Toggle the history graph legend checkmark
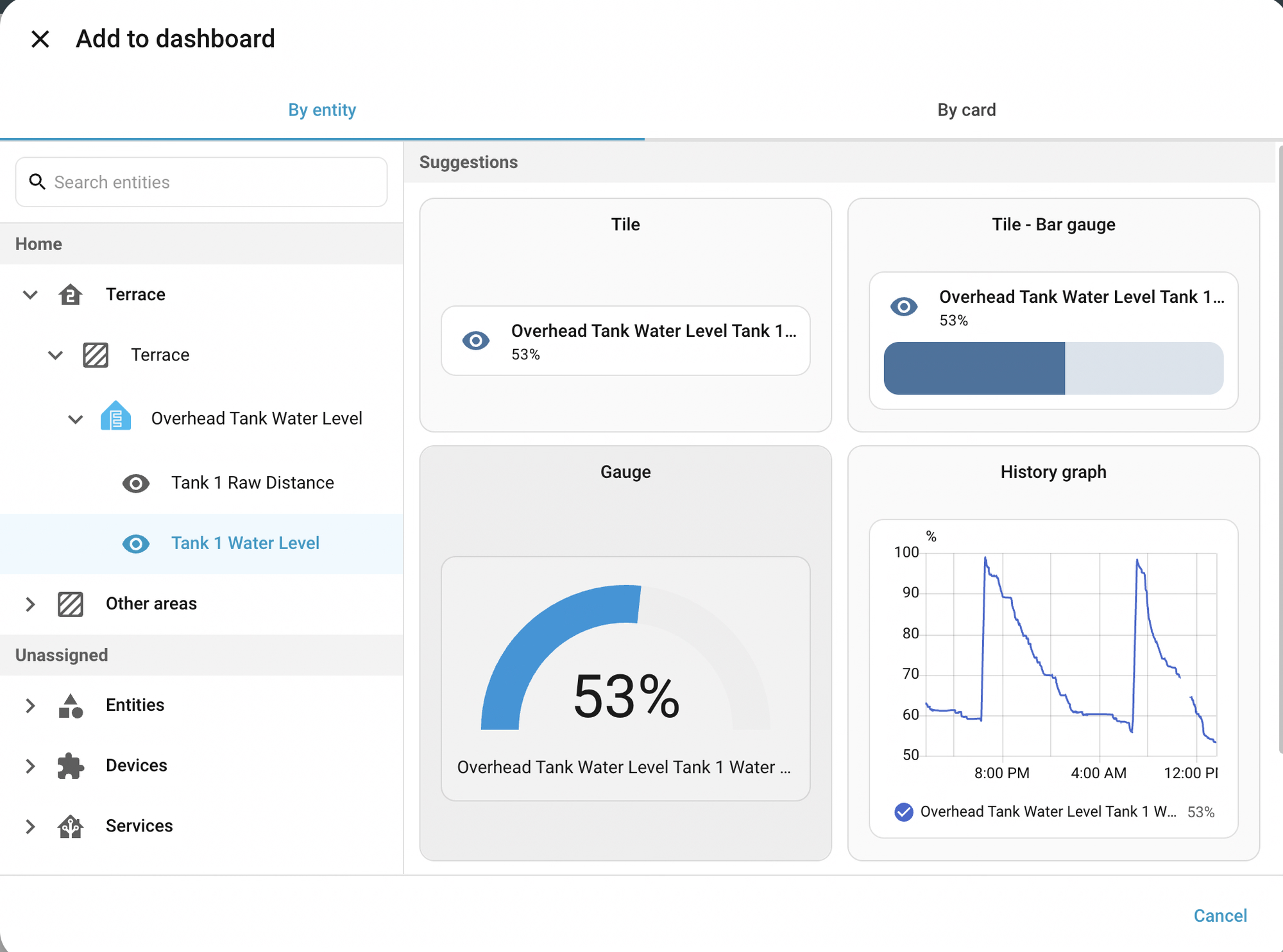 pyautogui.click(x=904, y=812)
